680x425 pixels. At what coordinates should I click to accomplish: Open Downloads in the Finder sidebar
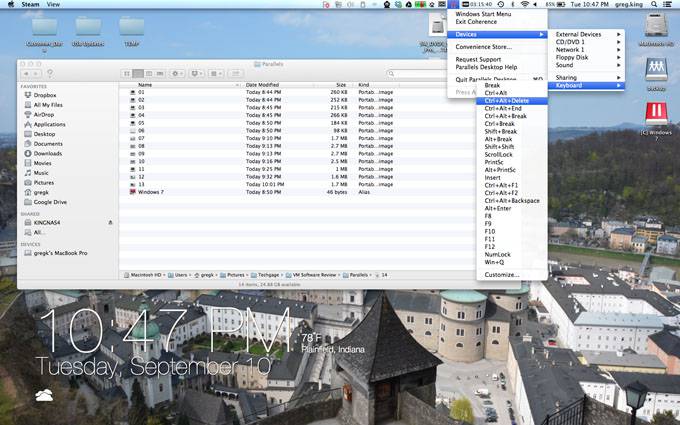47,154
